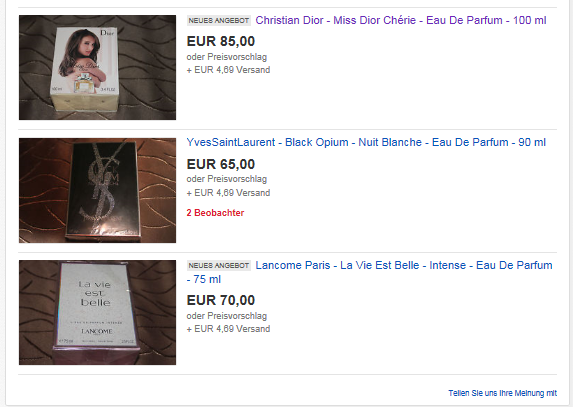Select oder Preisvorschlag under EUR 70,00
Image resolution: width=573 pixels, height=407 pixels.
tap(227, 316)
